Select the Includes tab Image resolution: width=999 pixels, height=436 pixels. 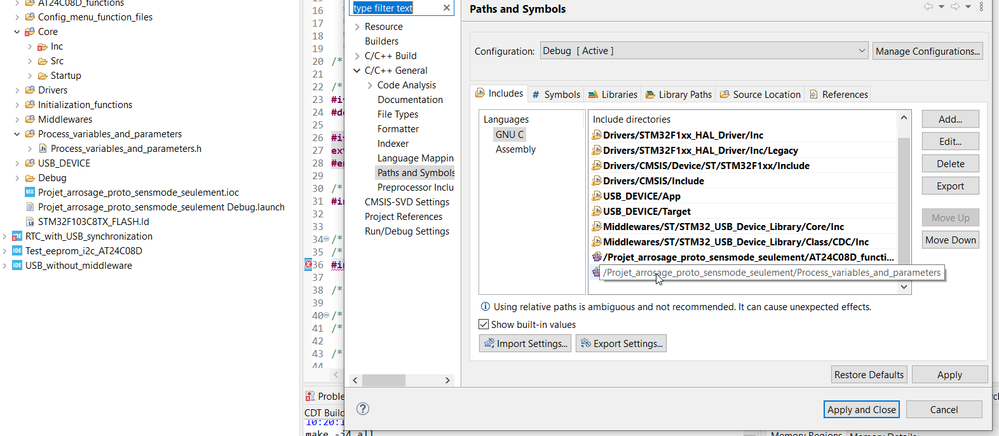click(500, 94)
